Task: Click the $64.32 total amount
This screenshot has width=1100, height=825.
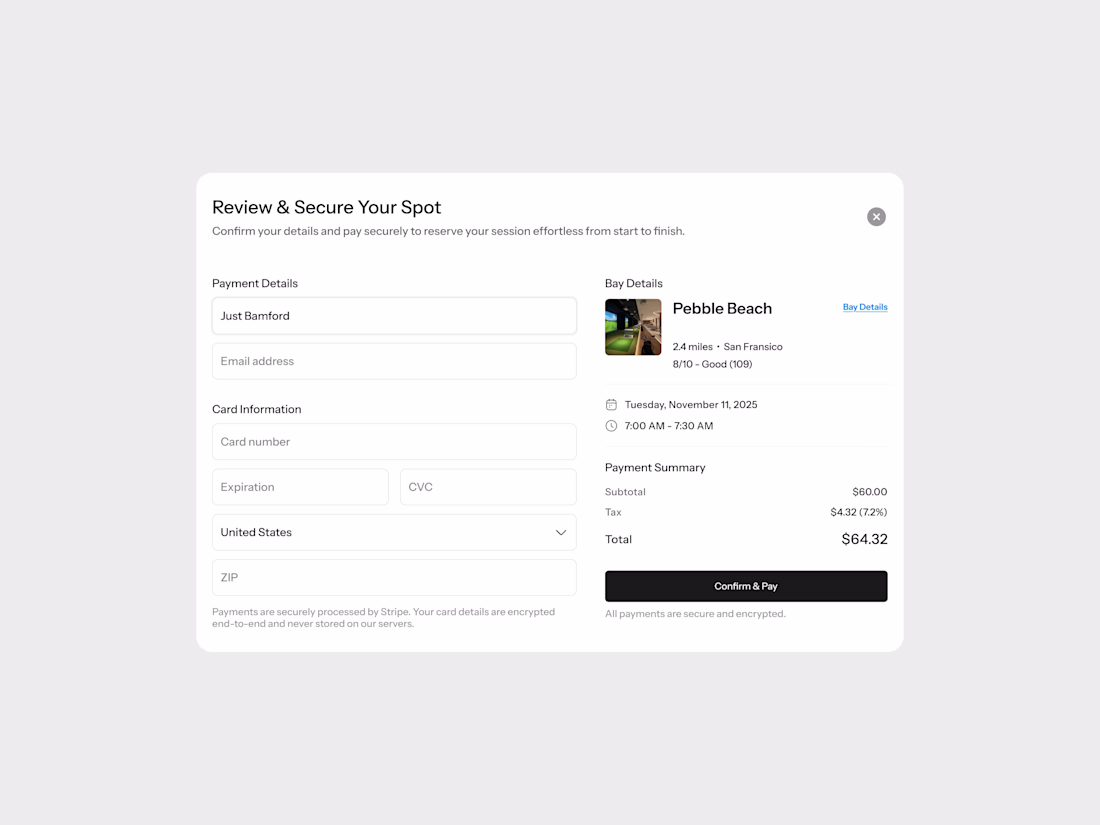Action: pos(864,539)
